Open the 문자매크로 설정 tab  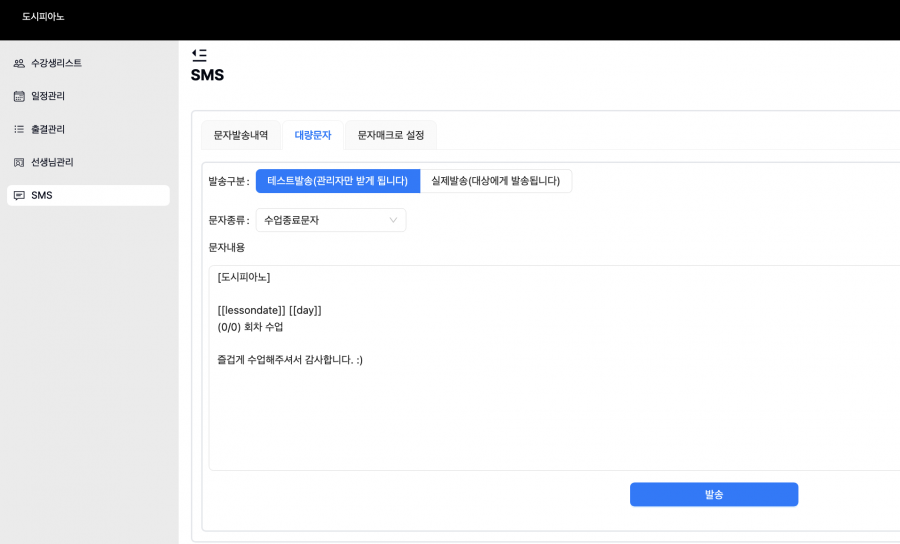[x=391, y=135]
